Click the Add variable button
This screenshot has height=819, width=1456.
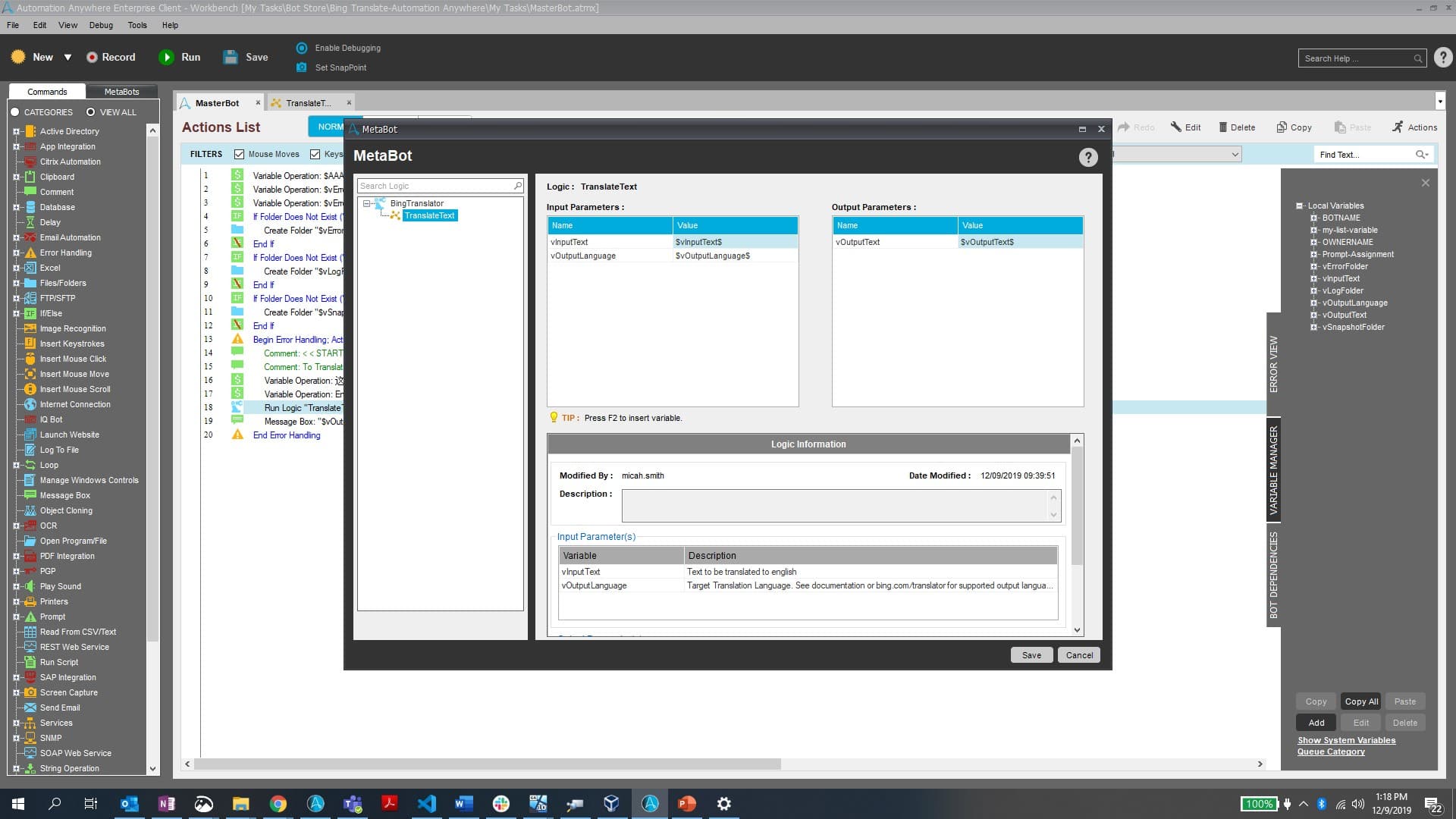coord(1316,723)
